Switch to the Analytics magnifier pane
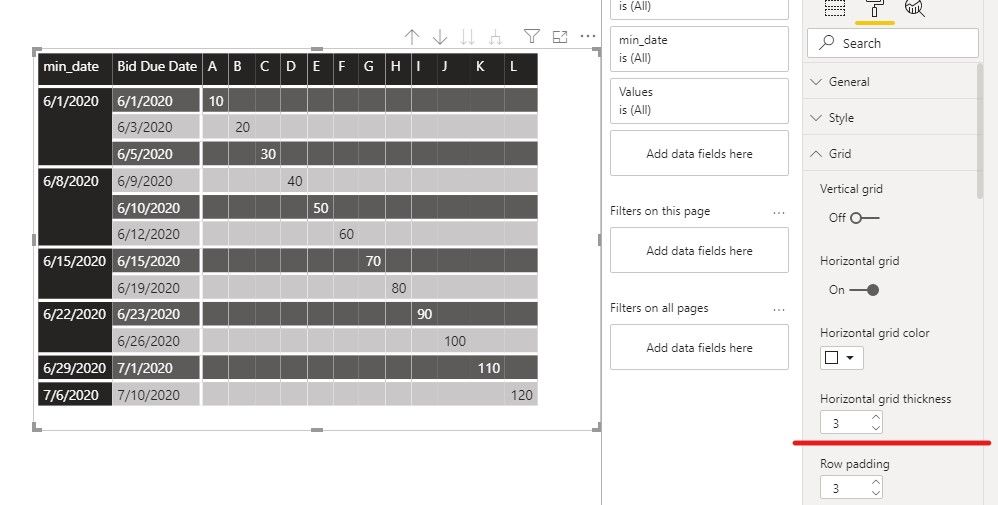Screen dimensions: 998x505 tap(915, 8)
